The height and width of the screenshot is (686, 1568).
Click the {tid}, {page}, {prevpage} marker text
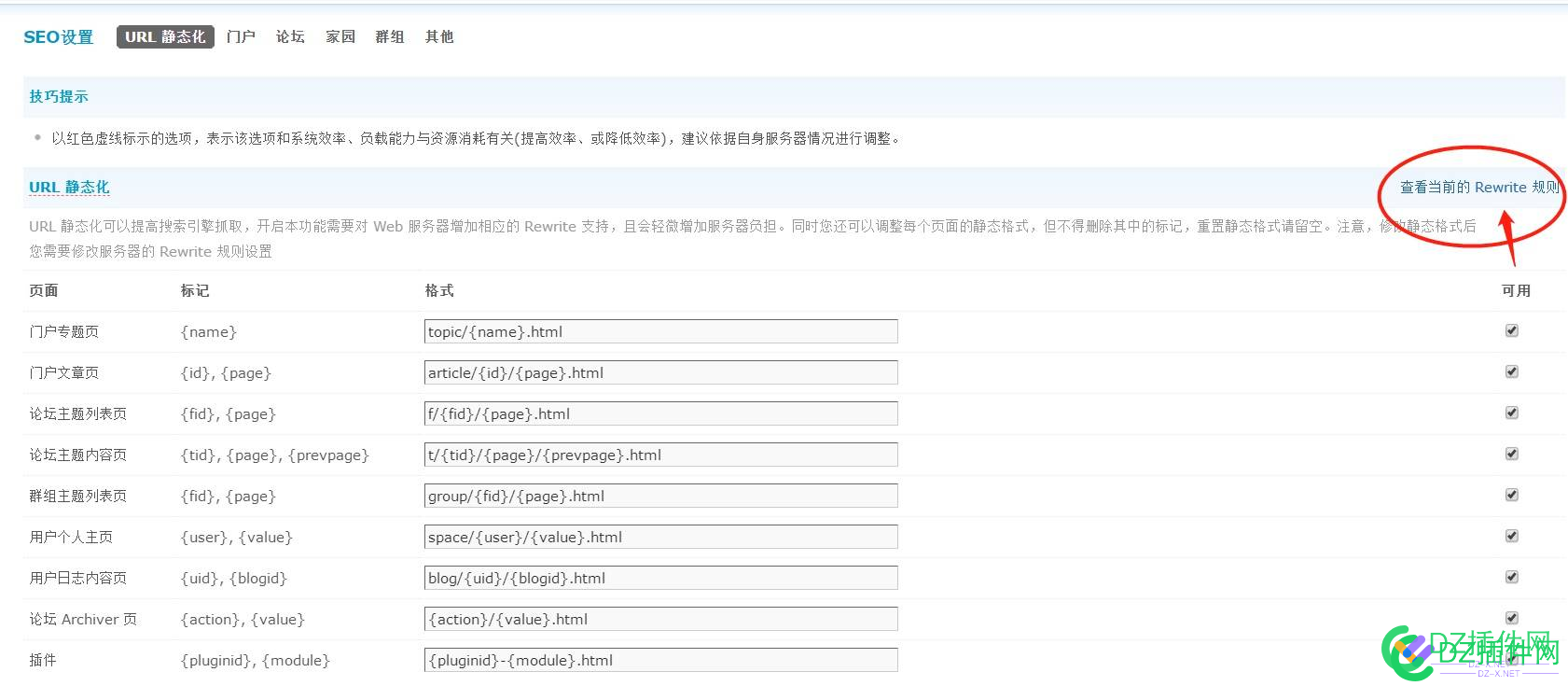click(275, 455)
